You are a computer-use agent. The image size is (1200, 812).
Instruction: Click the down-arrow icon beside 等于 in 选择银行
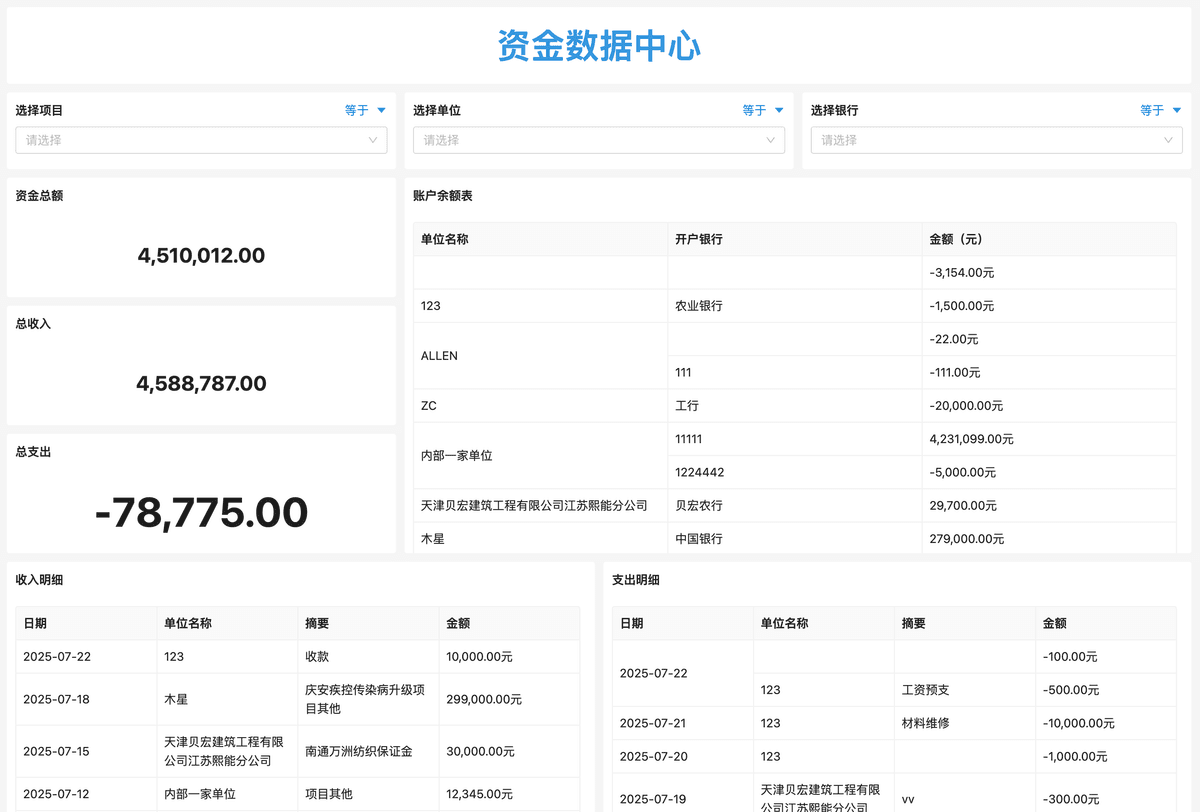coord(1176,110)
